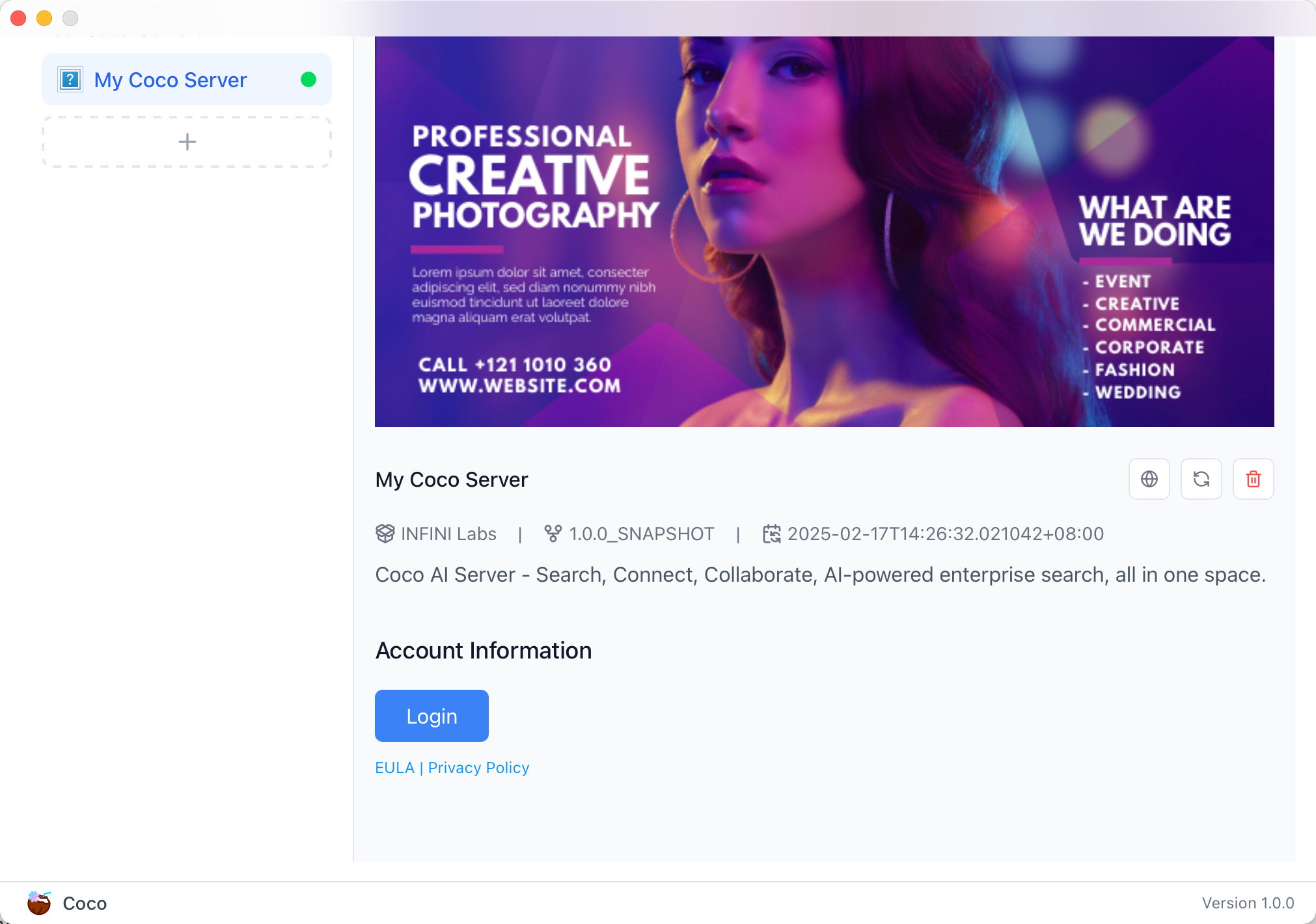This screenshot has height=924, width=1316.
Task: Click green online status dot
Action: point(308,79)
